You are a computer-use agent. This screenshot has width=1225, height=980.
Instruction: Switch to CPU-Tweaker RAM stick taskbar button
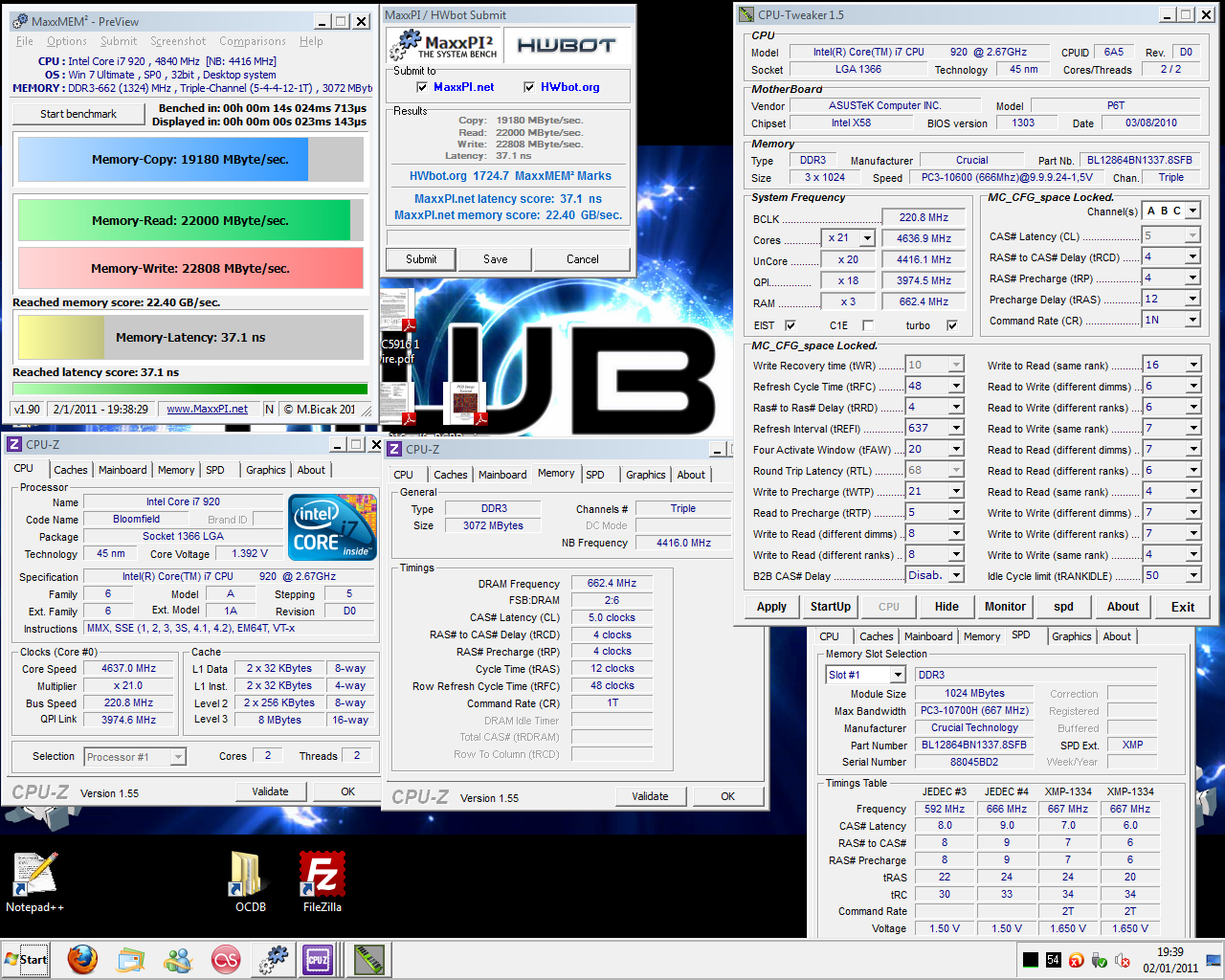point(368,959)
